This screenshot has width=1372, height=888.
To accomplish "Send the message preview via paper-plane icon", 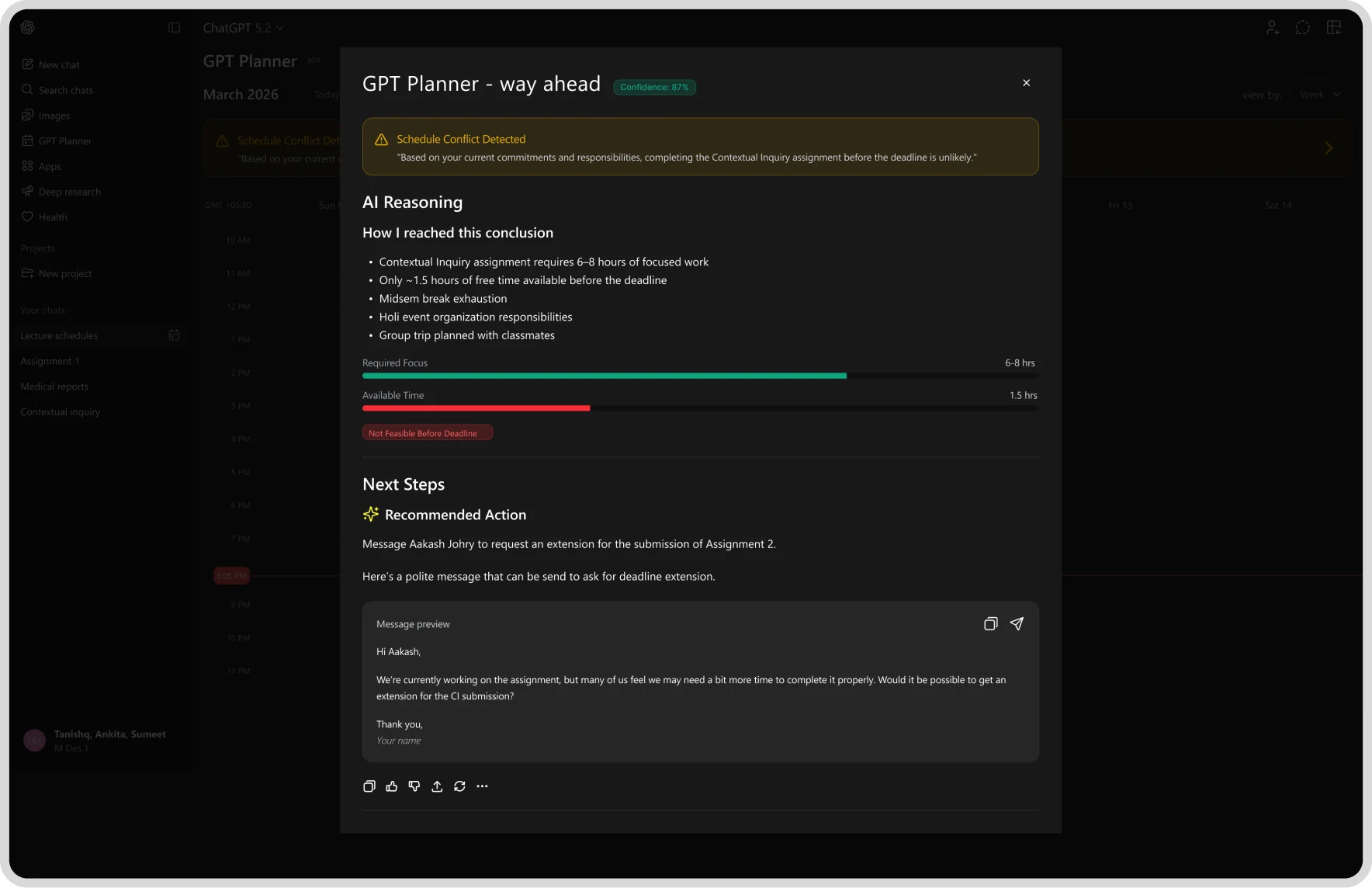I will click(x=1017, y=624).
